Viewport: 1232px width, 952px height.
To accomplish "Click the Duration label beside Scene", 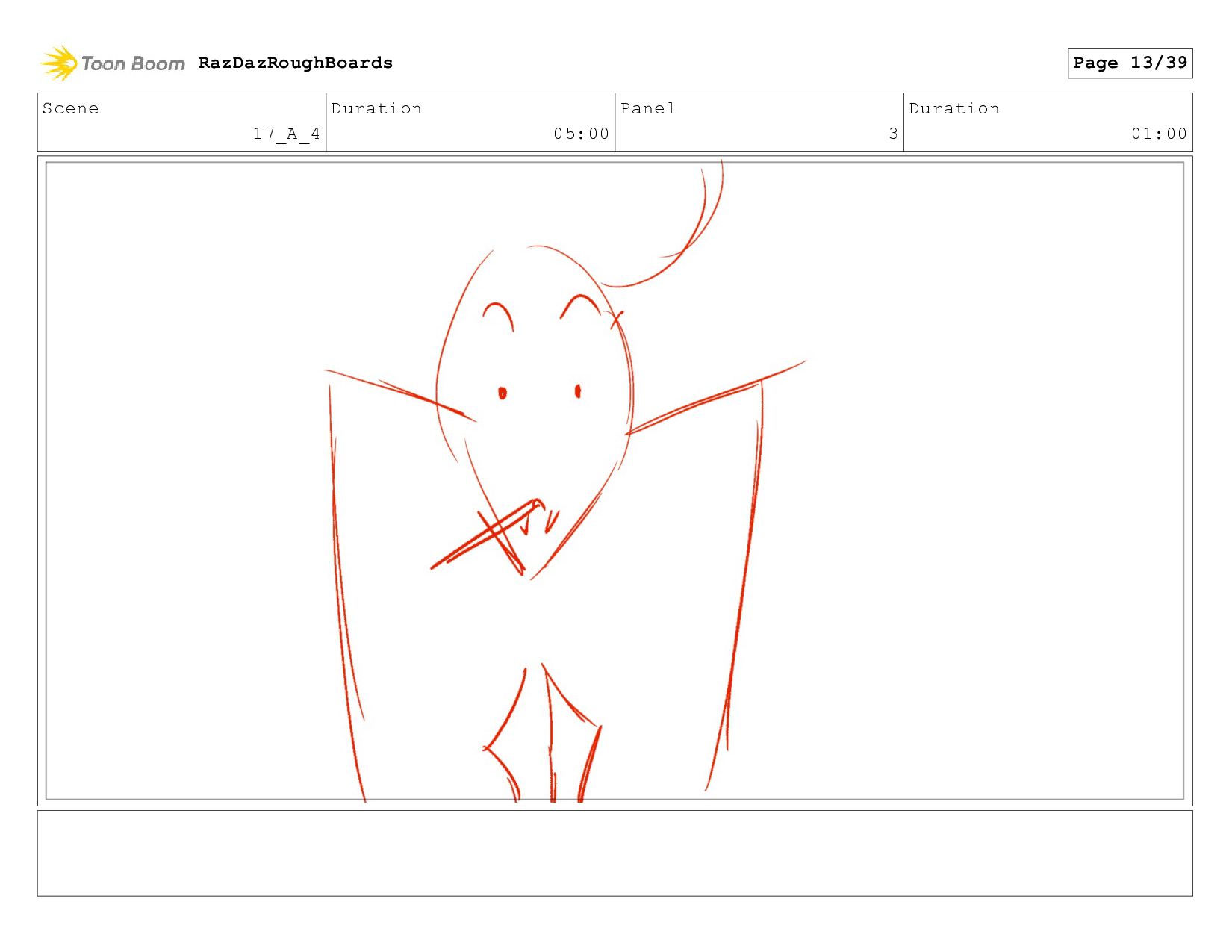I will click(376, 109).
